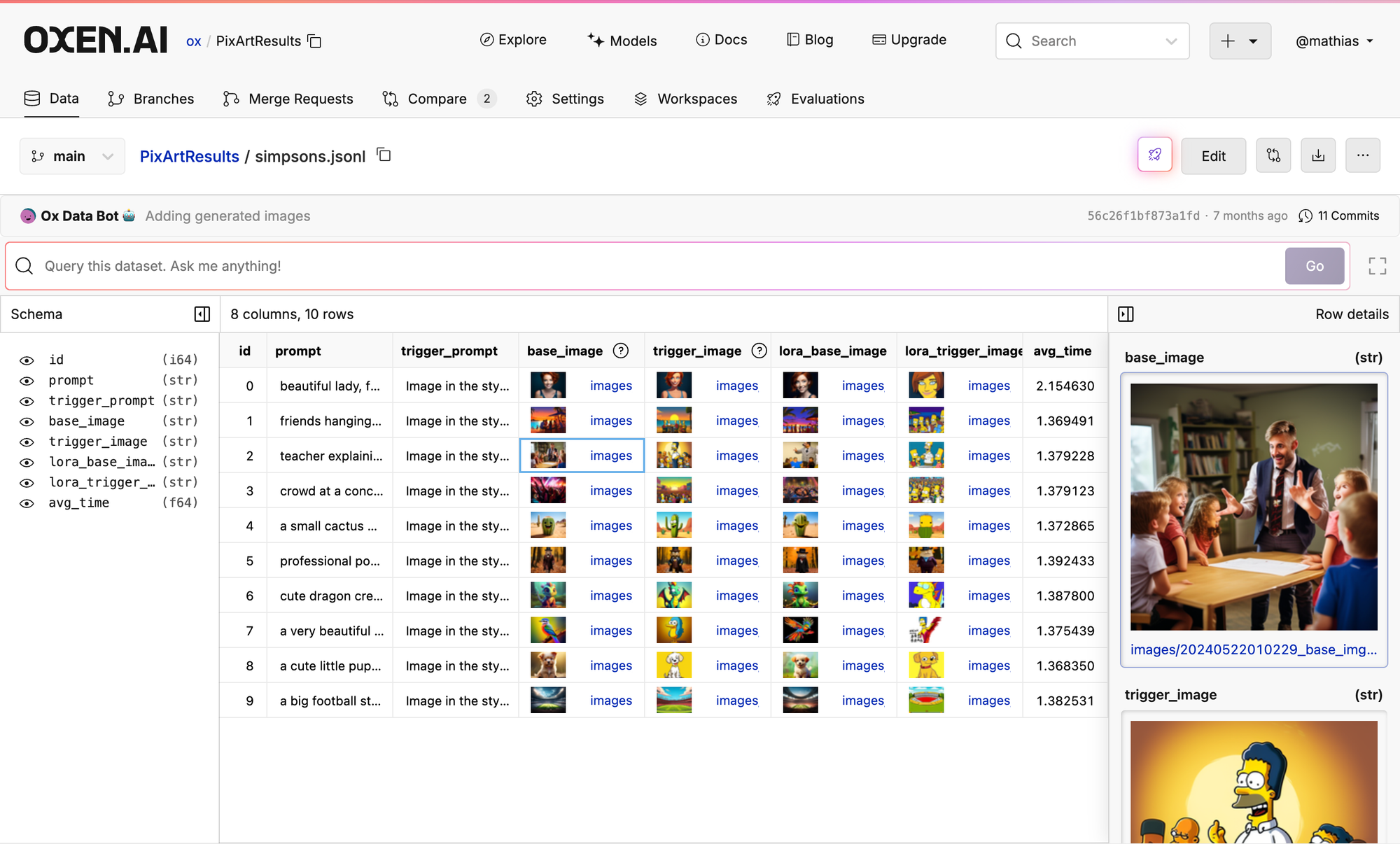Open the plus create-new dropdown
1400x844 pixels.
[1240, 41]
